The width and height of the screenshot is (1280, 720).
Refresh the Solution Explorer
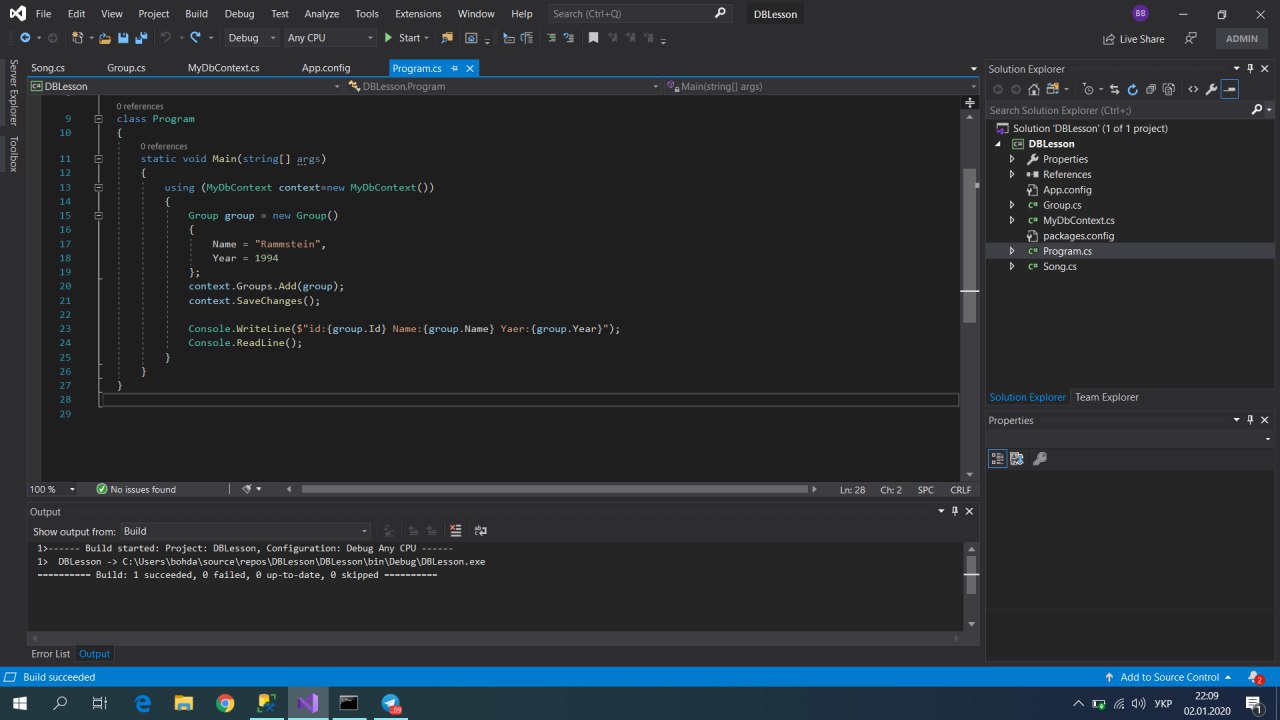(1132, 89)
